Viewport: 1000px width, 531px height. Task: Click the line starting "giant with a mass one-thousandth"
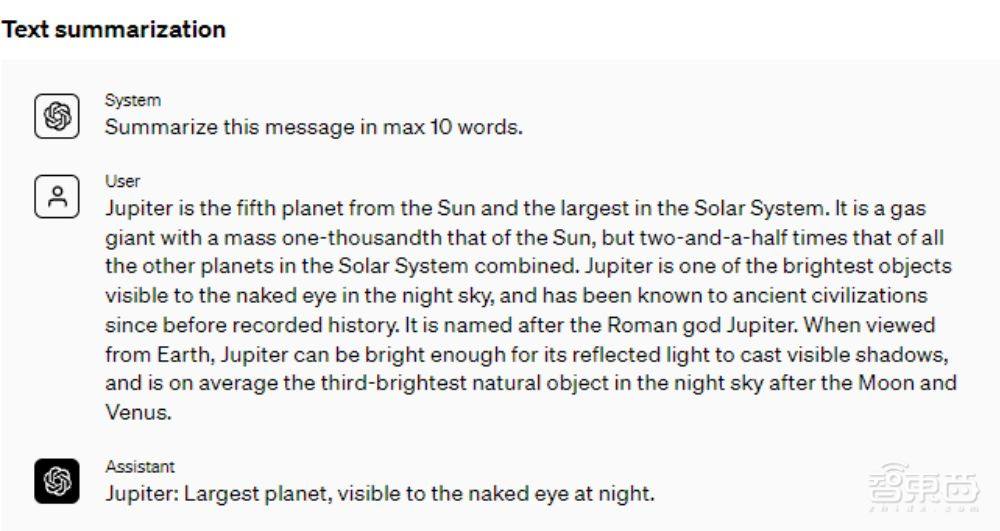click(x=525, y=238)
